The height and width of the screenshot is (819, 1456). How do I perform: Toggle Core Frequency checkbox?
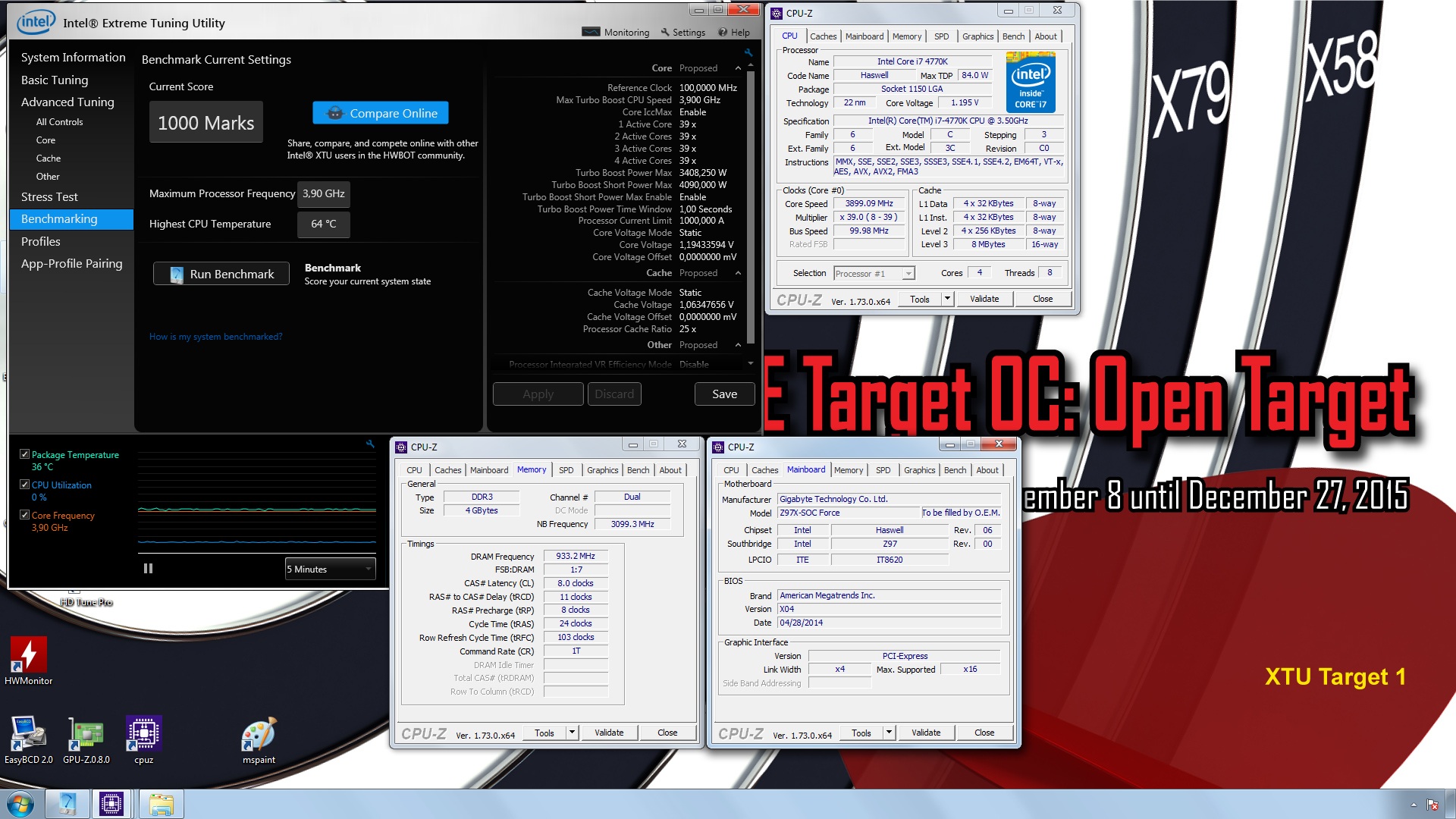24,514
